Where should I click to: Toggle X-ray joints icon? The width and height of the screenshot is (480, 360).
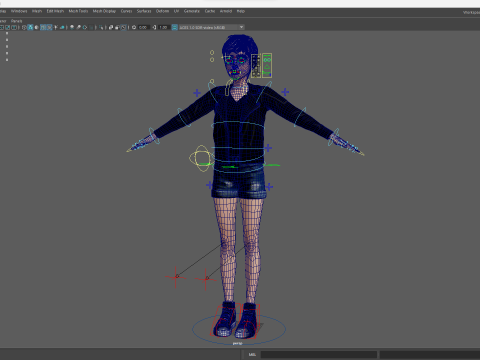[x=124, y=27]
